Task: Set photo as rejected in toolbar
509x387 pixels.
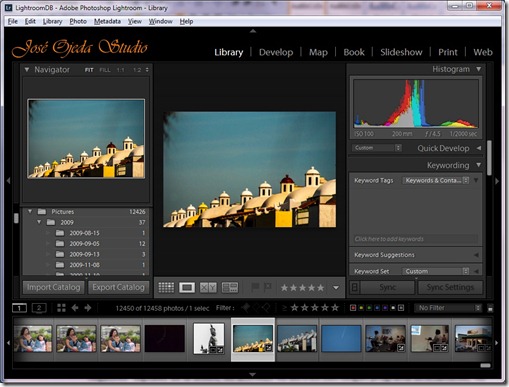Action: pyautogui.click(x=268, y=287)
